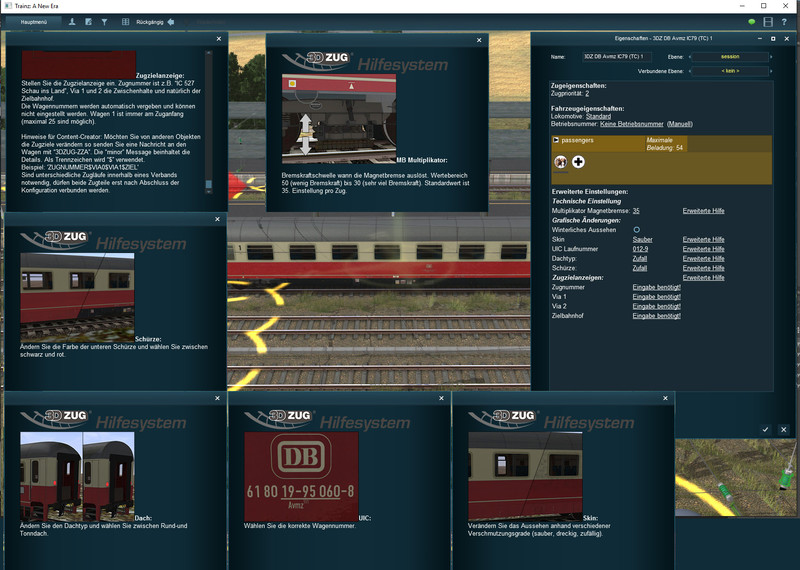Open Erweiterte Hilfe for Magnetbremse multiplier
This screenshot has height=570, width=800.
[703, 211]
